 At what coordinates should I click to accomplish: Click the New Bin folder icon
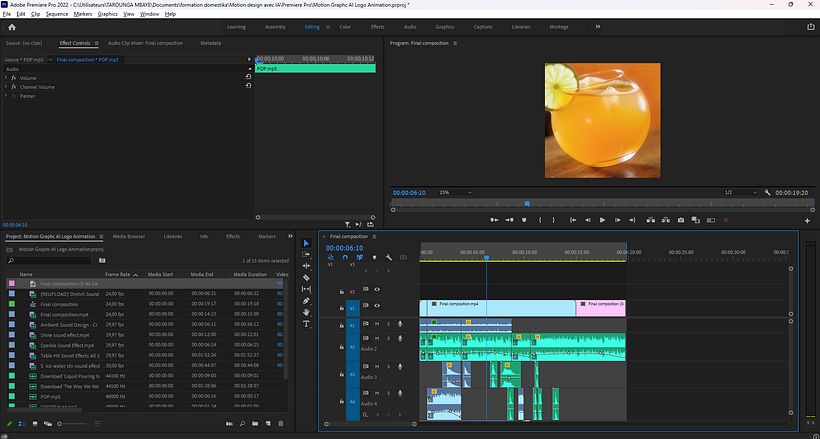point(255,424)
